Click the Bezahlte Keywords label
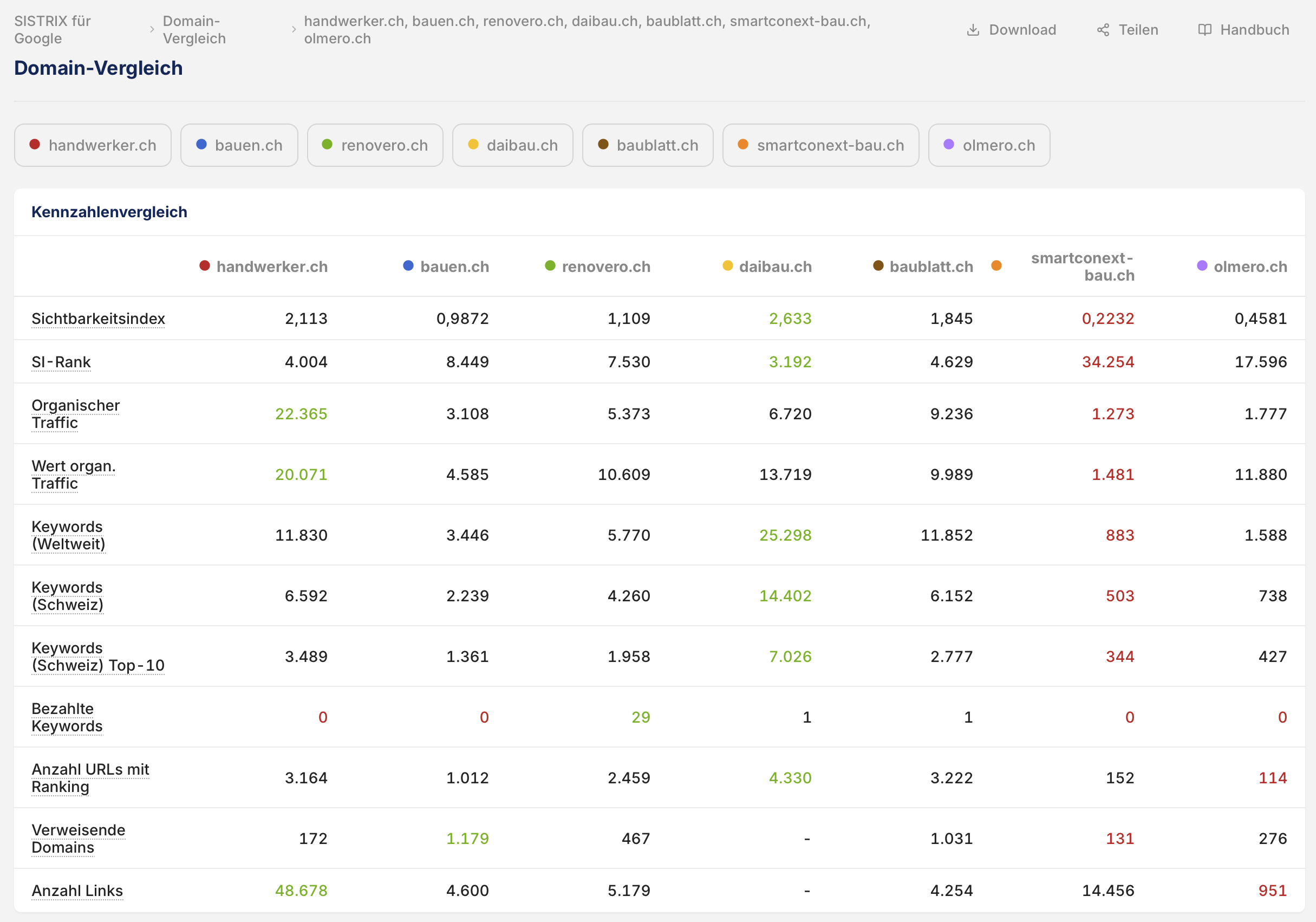The height and width of the screenshot is (922, 1316). pos(67,717)
